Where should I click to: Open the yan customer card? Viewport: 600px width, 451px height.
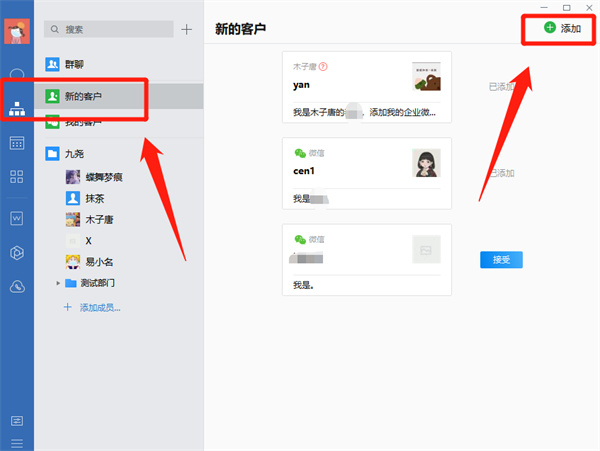(367, 87)
